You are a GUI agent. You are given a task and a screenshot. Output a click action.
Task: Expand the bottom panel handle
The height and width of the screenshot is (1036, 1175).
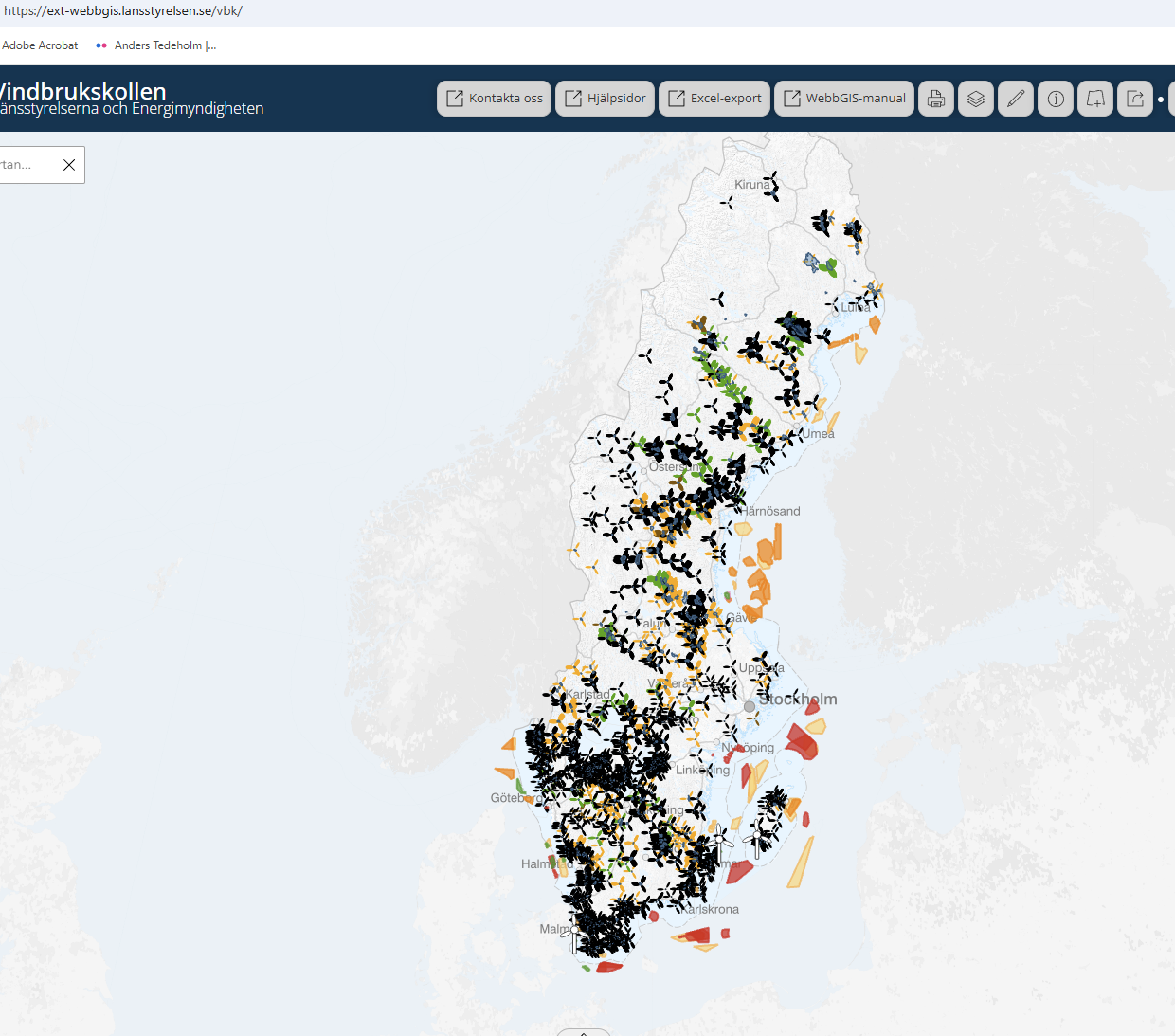pyautogui.click(x=583, y=1032)
